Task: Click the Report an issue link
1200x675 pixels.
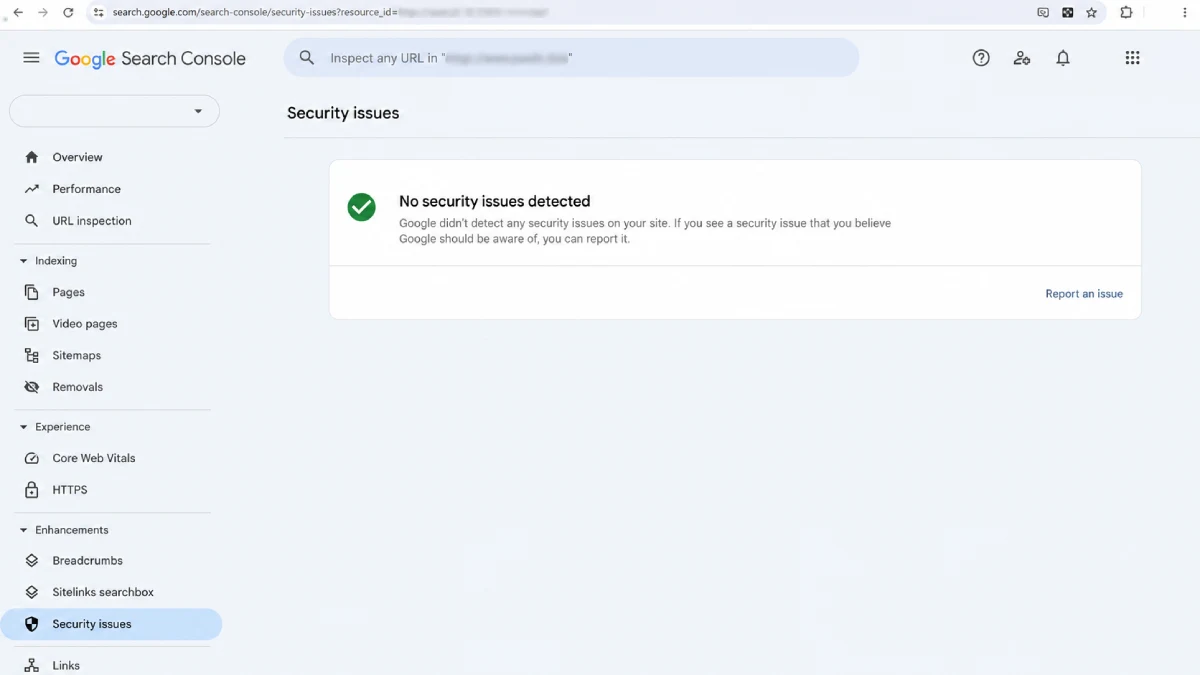Action: coord(1084,294)
